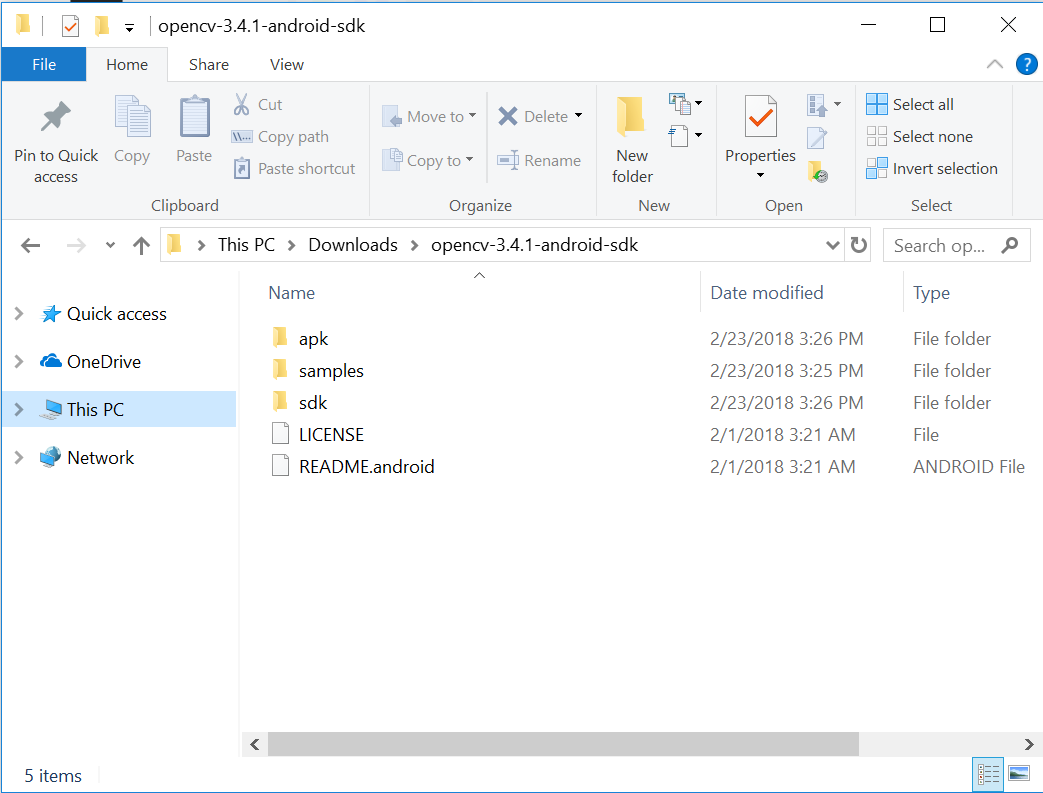
Task: Click This PC in the breadcrumb path
Action: click(x=246, y=245)
